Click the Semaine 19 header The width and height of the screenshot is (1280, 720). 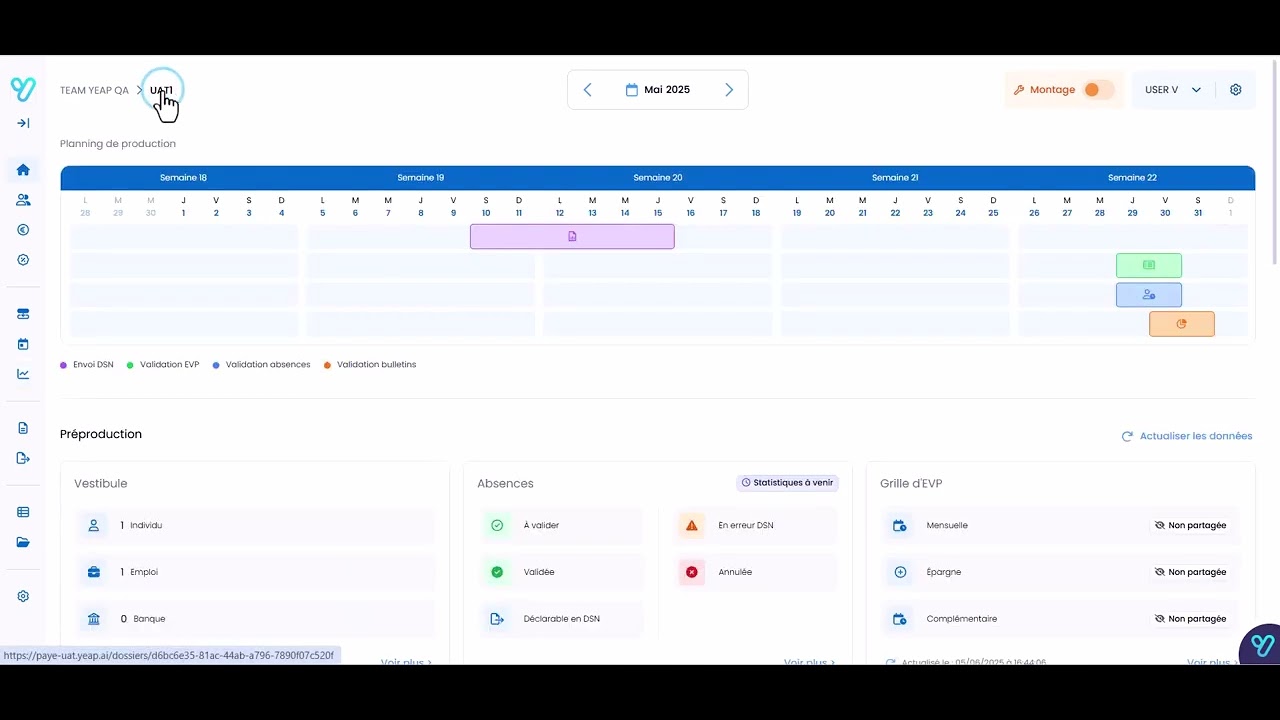pyautogui.click(x=420, y=178)
